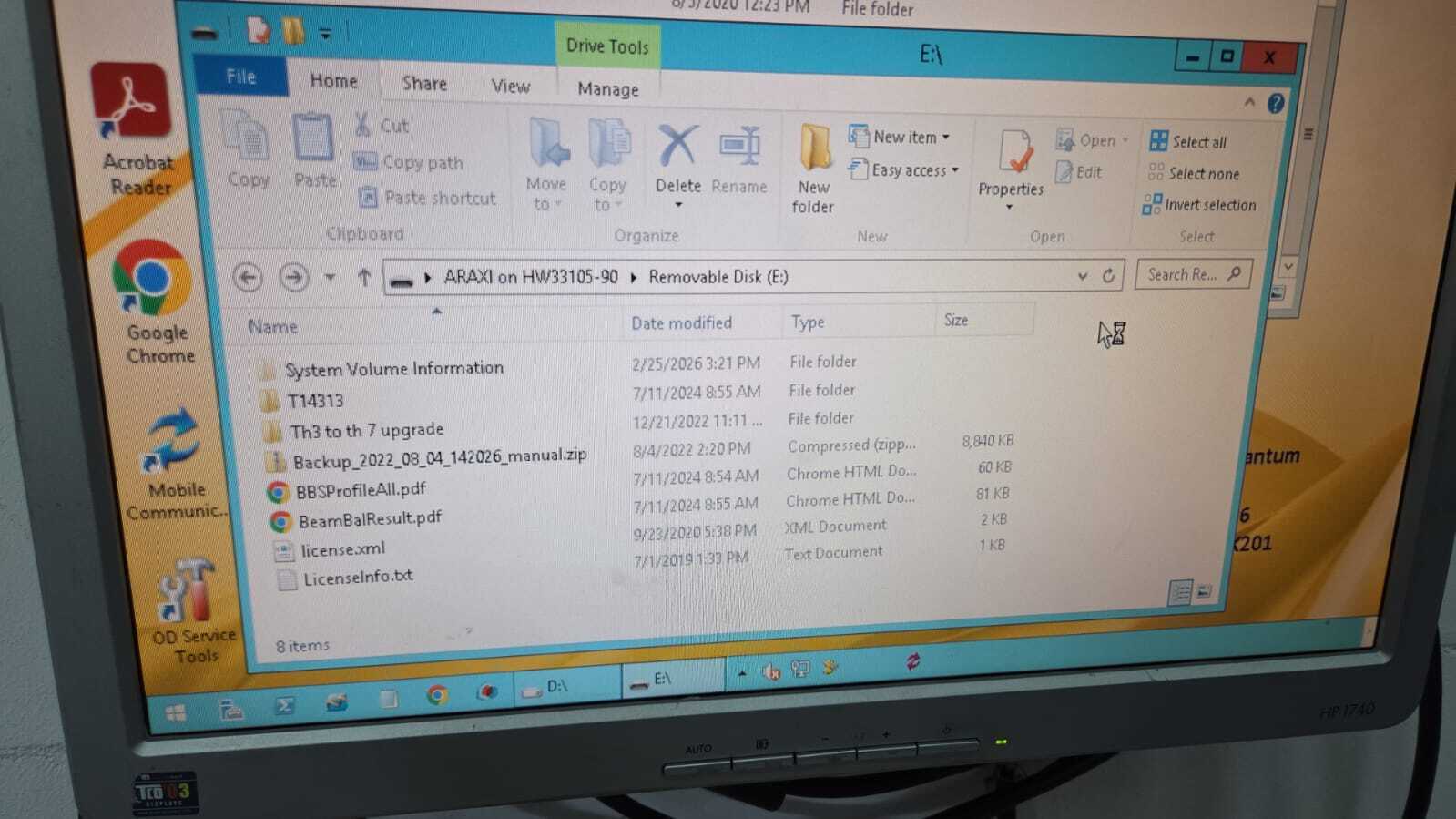Switch to the View ribbon tab

[x=510, y=86]
